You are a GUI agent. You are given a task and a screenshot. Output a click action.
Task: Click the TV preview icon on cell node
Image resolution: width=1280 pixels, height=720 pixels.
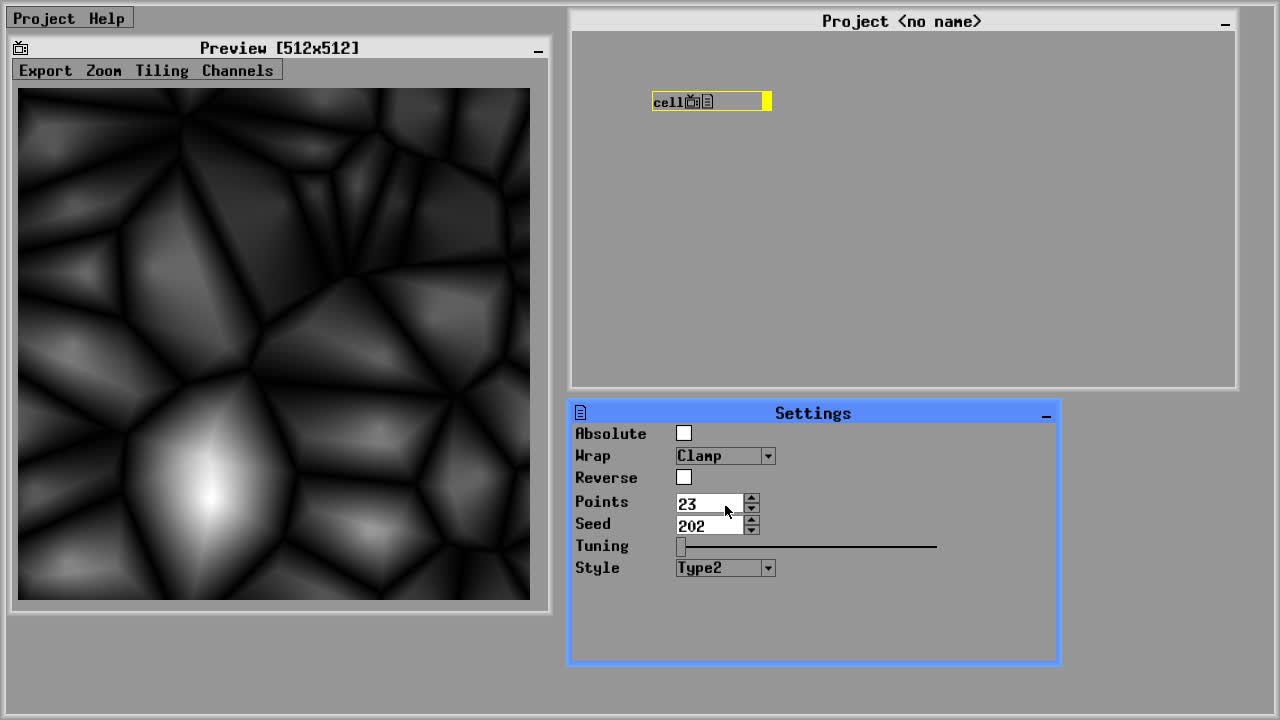[x=692, y=102]
